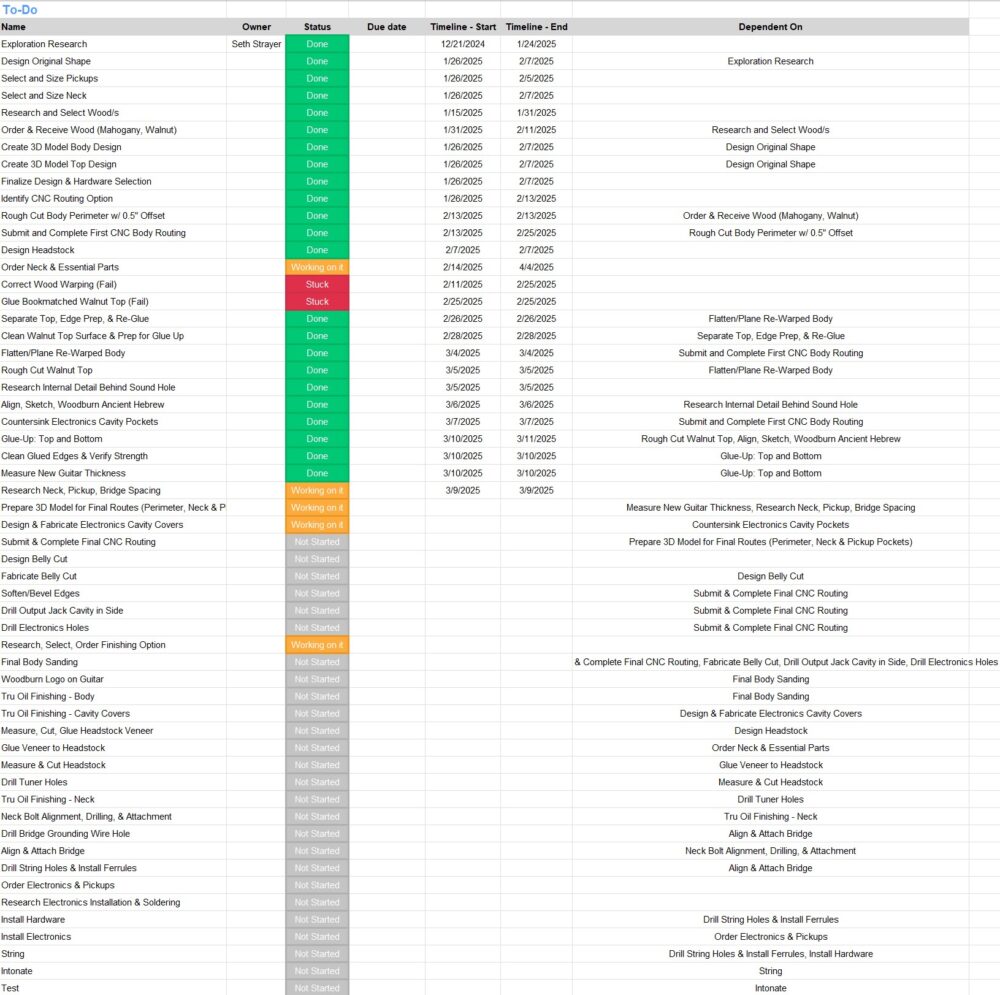The height and width of the screenshot is (995, 1000).
Task: Change Done status for Exploration Research
Action: pos(317,44)
